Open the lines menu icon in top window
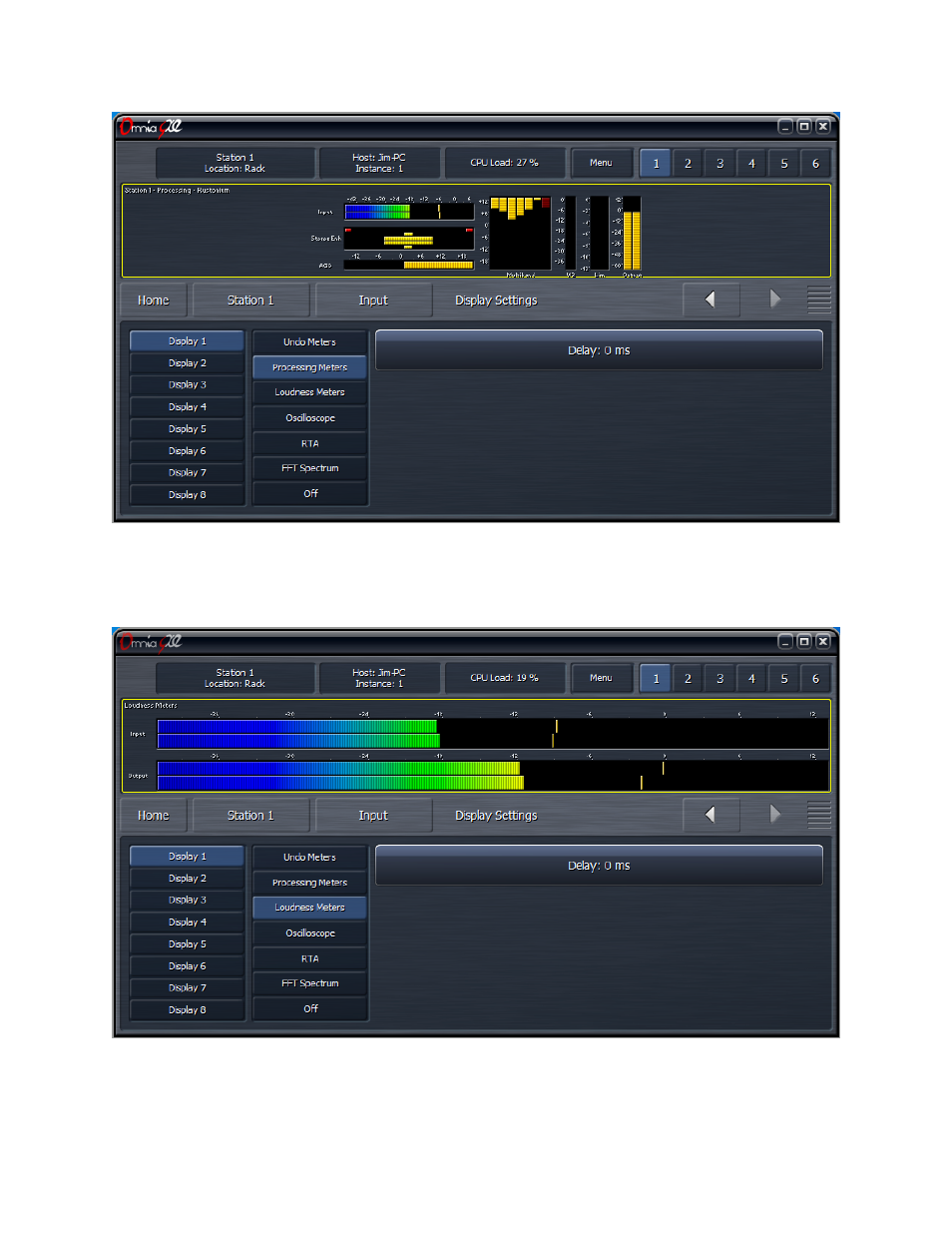The width and height of the screenshot is (952, 1233). tap(819, 300)
